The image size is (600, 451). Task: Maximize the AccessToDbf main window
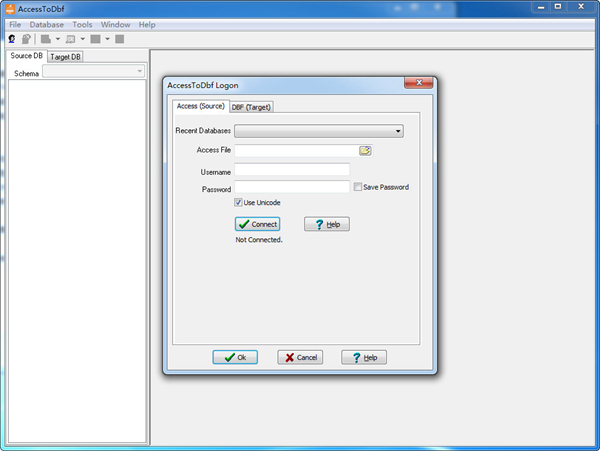coord(558,7)
